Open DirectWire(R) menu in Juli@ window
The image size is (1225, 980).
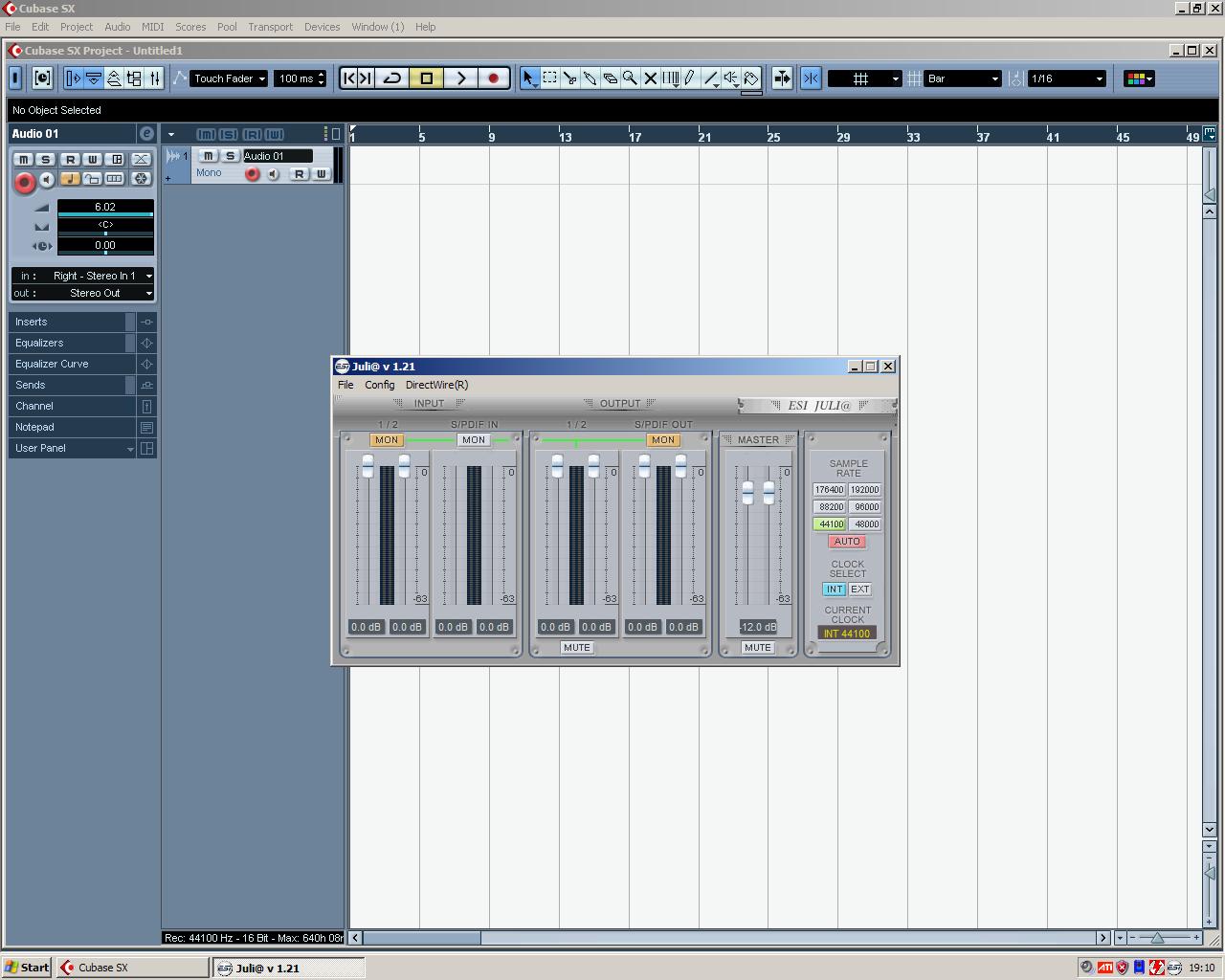click(436, 385)
